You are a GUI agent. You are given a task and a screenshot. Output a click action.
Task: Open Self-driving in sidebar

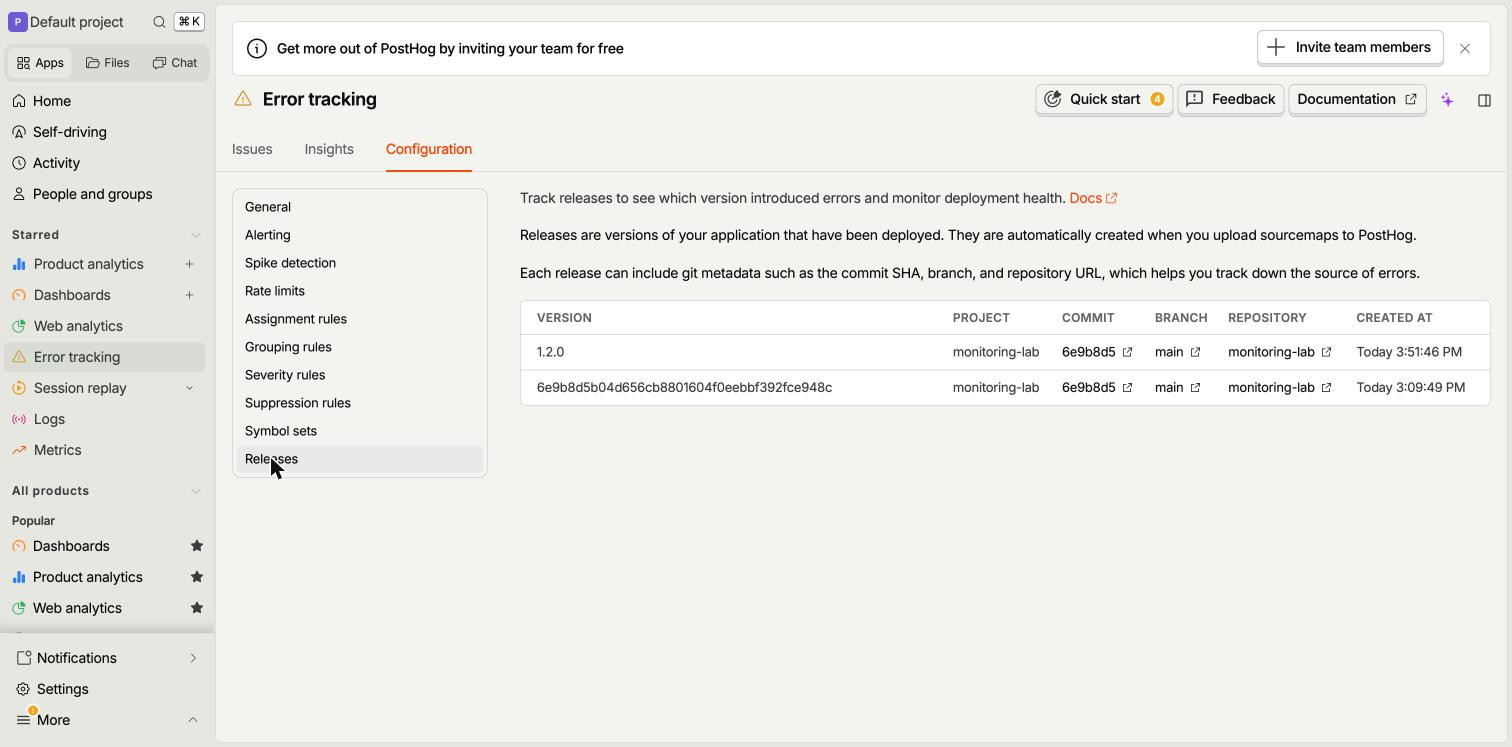tap(105, 132)
